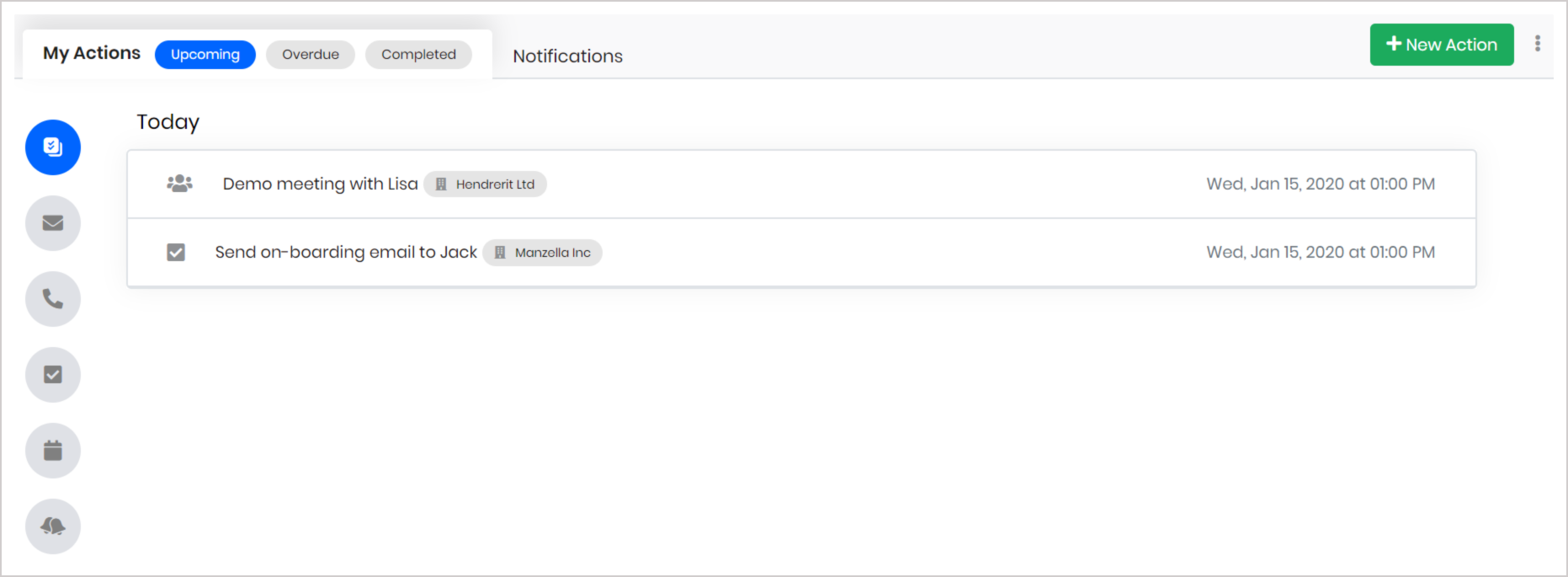Select the My Actions tab
The height and width of the screenshot is (577, 1568).
(x=89, y=53)
